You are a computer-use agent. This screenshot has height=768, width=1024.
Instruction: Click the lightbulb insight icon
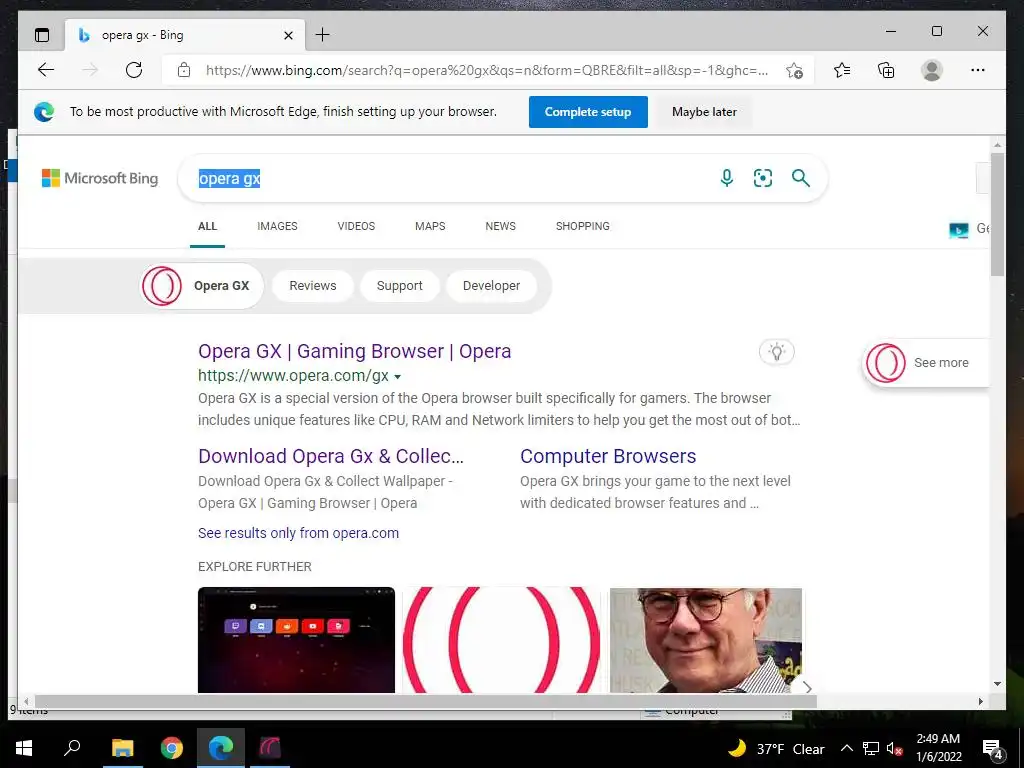click(x=776, y=352)
